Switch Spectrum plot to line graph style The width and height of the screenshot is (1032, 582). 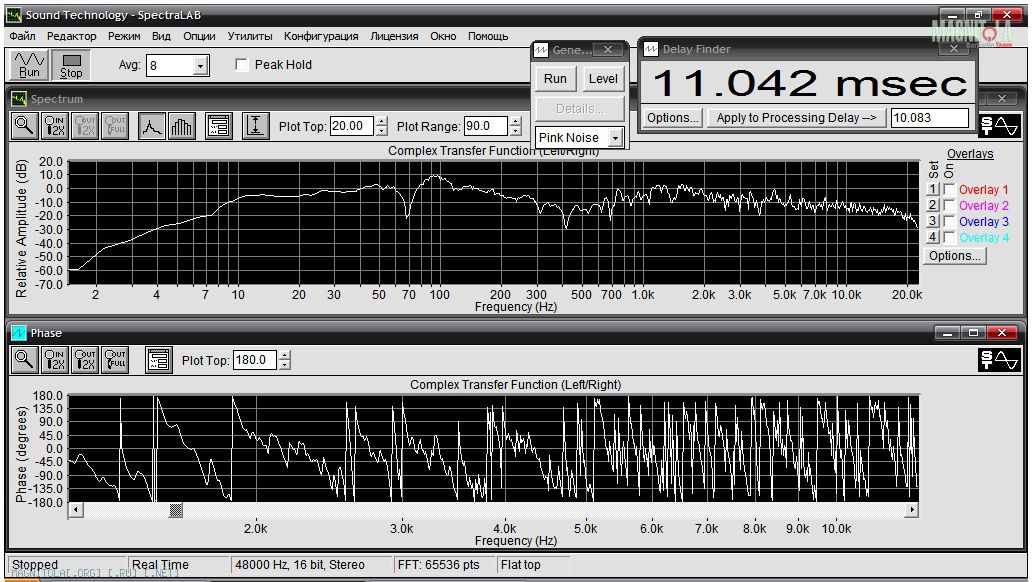pyautogui.click(x=151, y=125)
